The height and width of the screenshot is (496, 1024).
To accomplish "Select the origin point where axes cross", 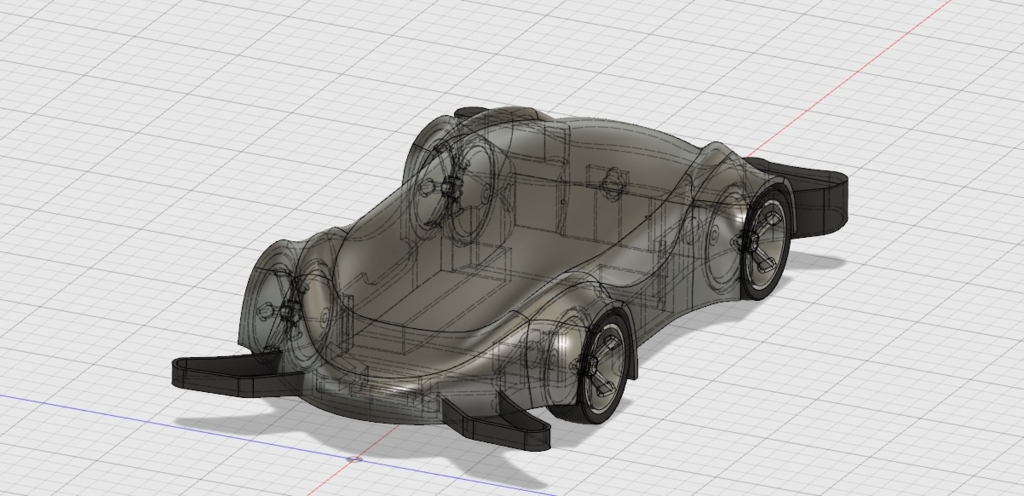I will 354,459.
